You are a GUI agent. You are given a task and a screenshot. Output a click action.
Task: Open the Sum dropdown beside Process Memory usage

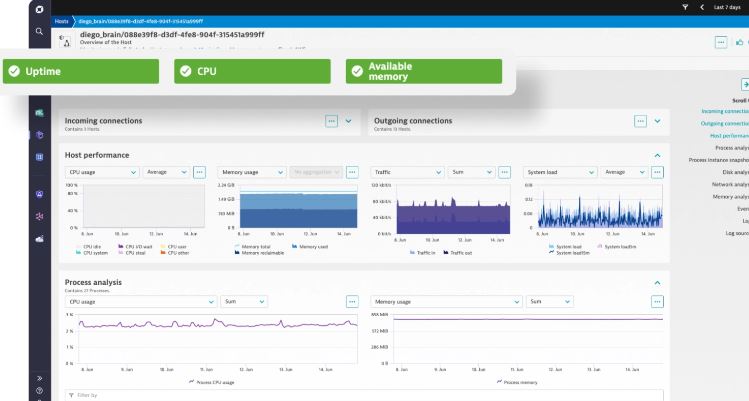[x=549, y=302]
